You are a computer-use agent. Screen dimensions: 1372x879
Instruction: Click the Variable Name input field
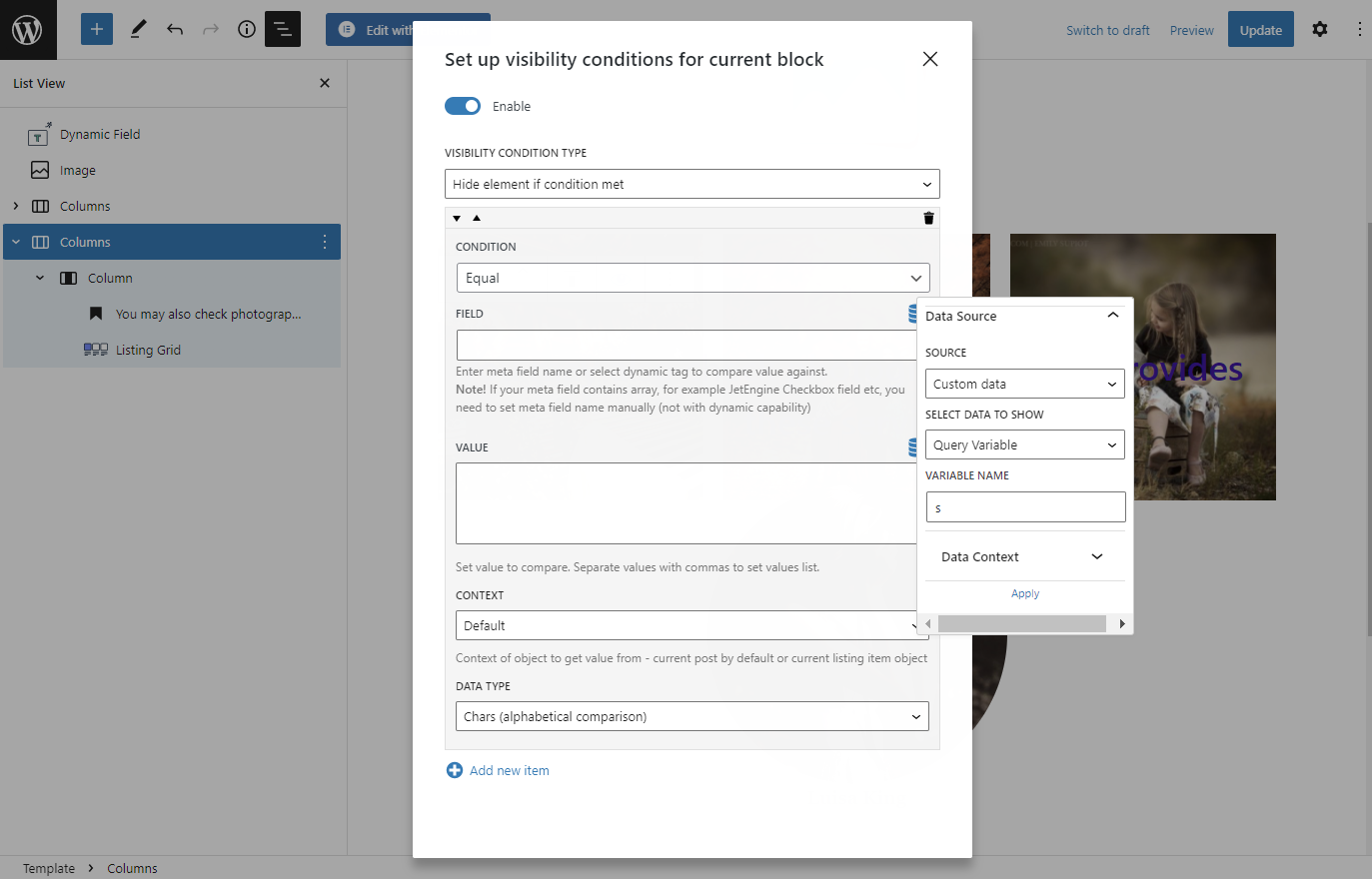pos(1025,507)
